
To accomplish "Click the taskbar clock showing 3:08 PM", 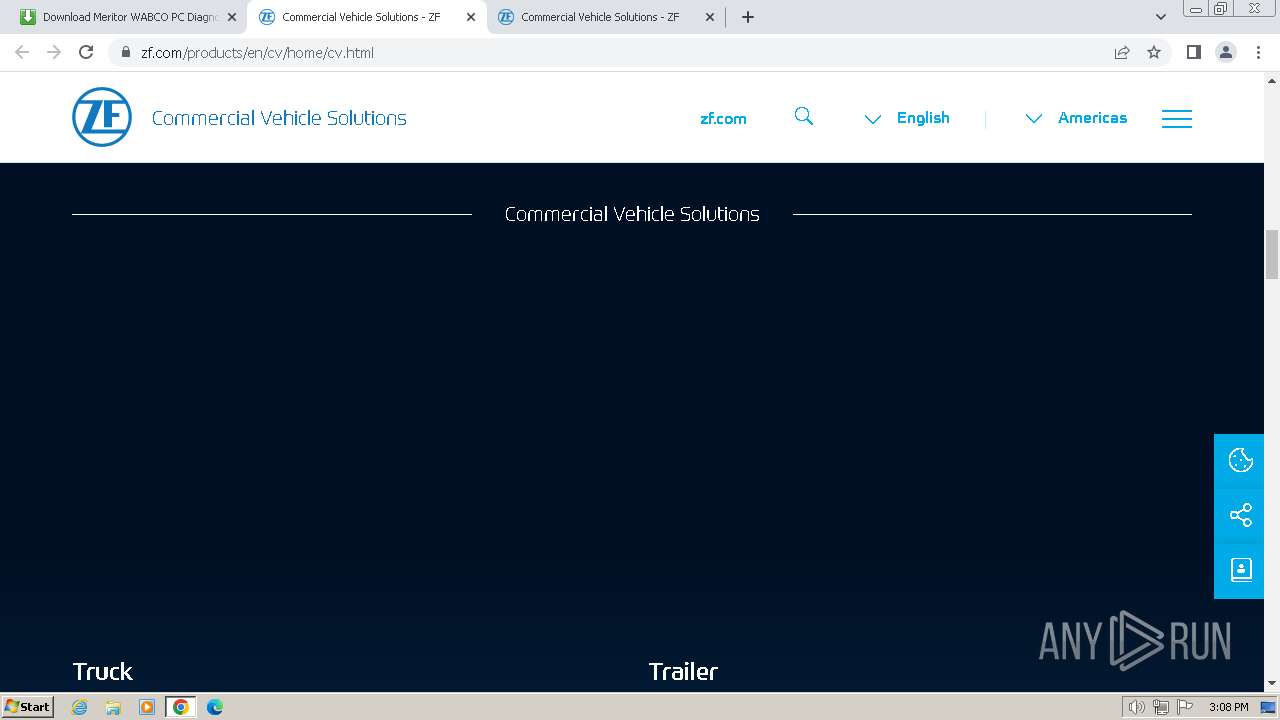I will [x=1228, y=707].
